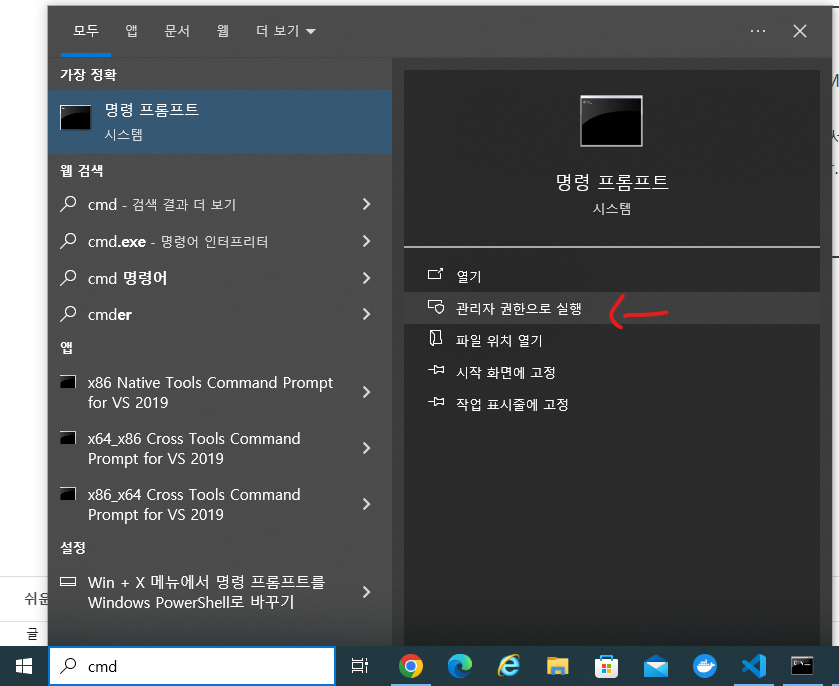Open Mail app from taskbar
Viewport: 839px width, 686px height.
pos(655,667)
